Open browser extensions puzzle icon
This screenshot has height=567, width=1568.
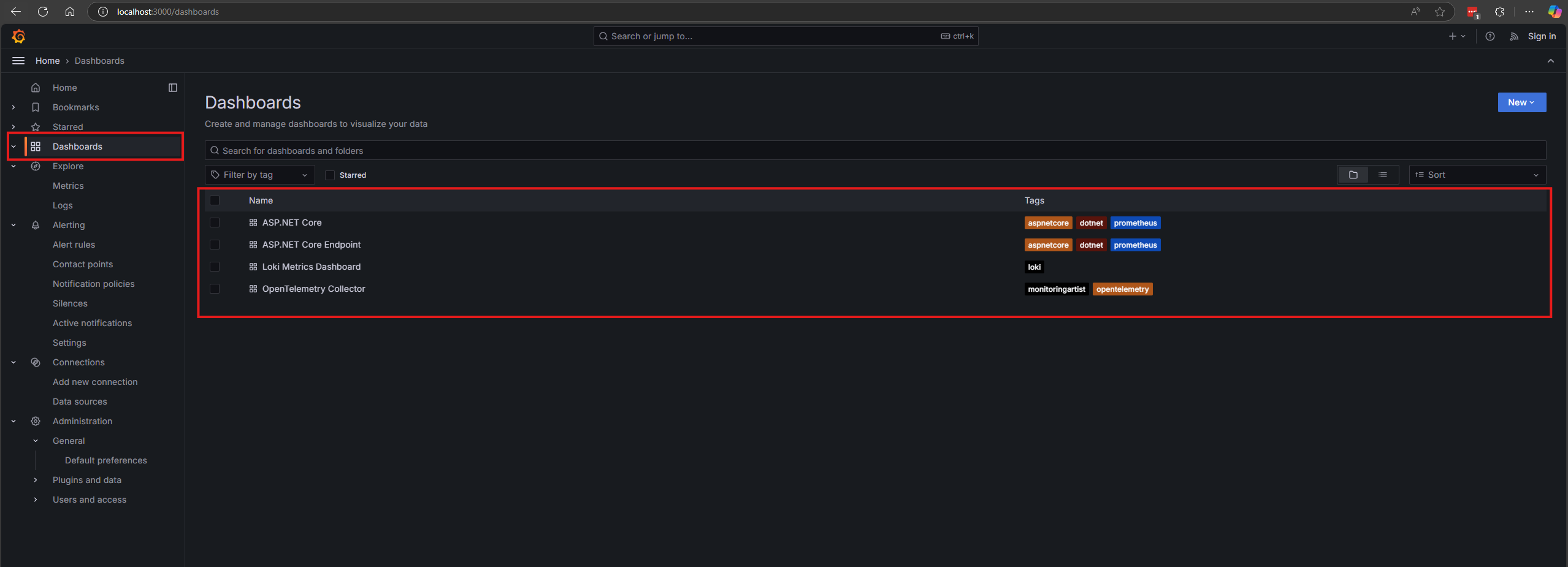(x=1499, y=12)
